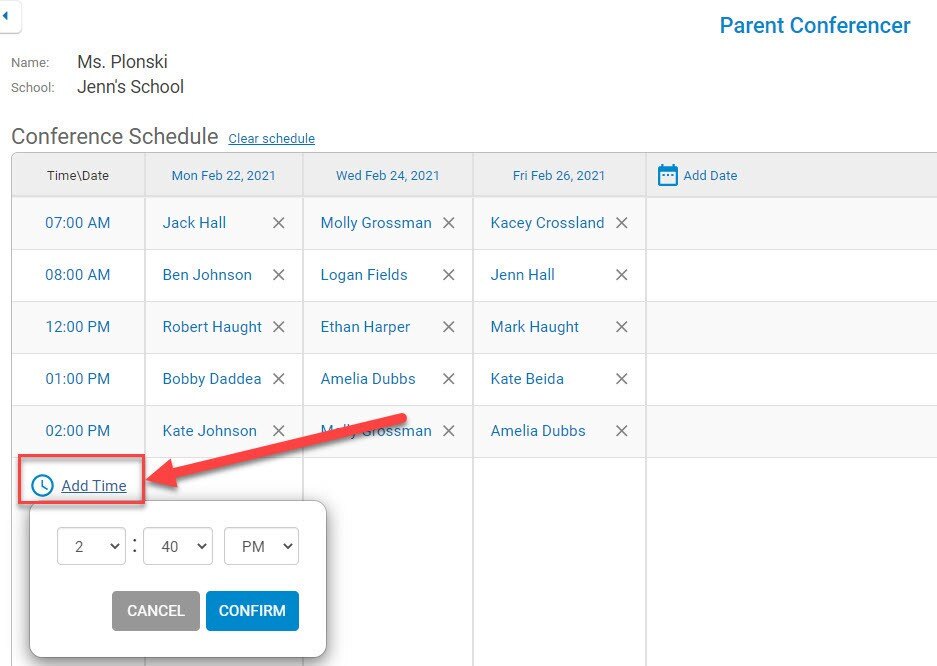
Task: Remove Jack Hall from the Monday 07:00 AM slot
Action: 279,223
